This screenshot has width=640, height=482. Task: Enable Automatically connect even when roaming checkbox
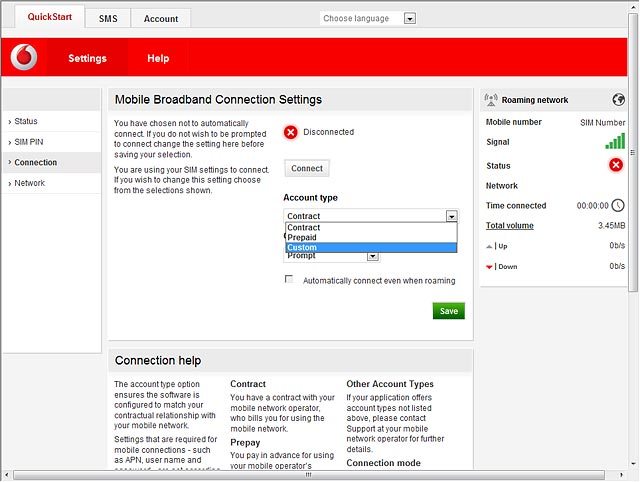click(x=289, y=279)
